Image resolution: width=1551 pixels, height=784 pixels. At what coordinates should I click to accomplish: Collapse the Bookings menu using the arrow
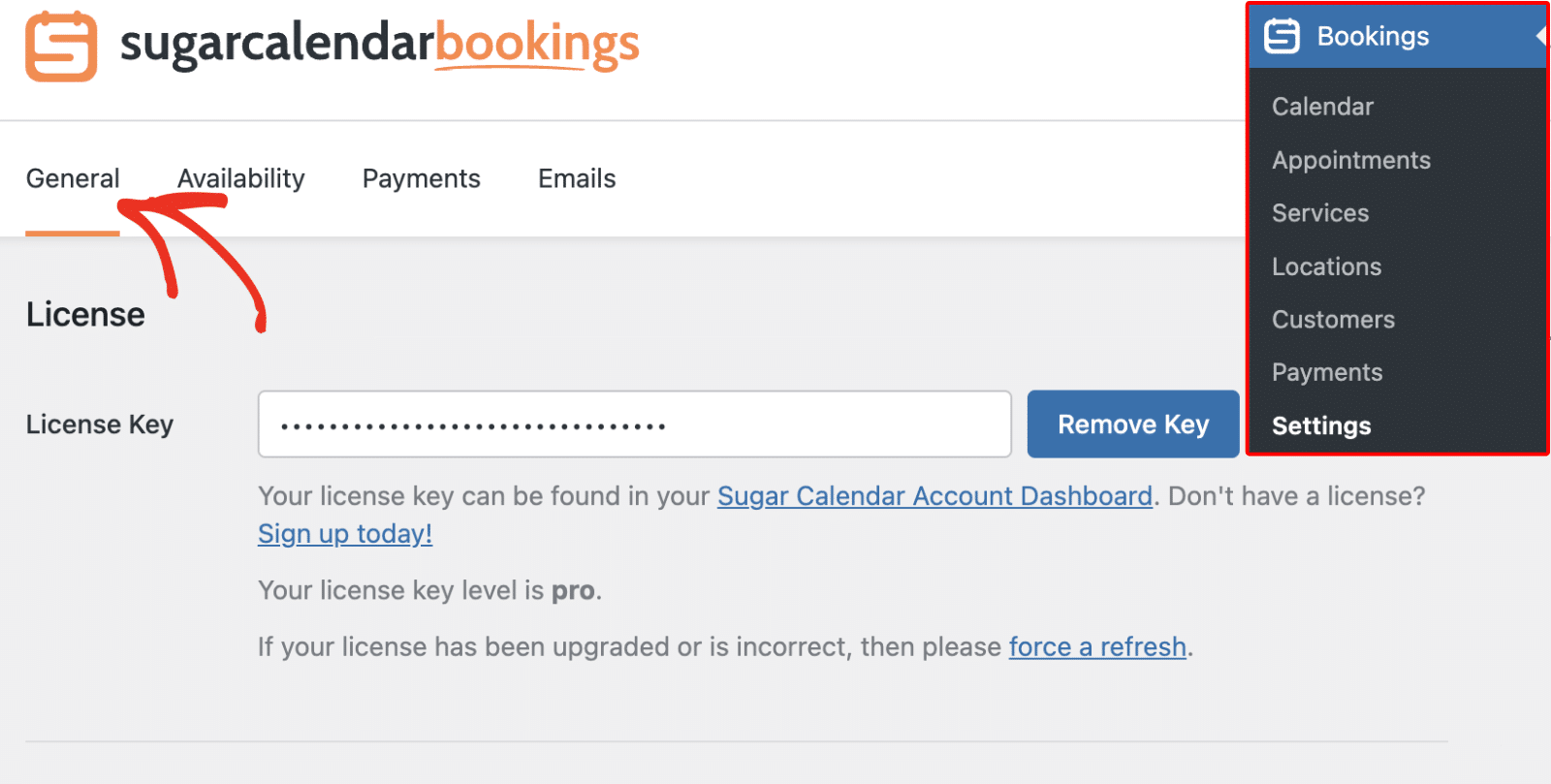pyautogui.click(x=1541, y=36)
